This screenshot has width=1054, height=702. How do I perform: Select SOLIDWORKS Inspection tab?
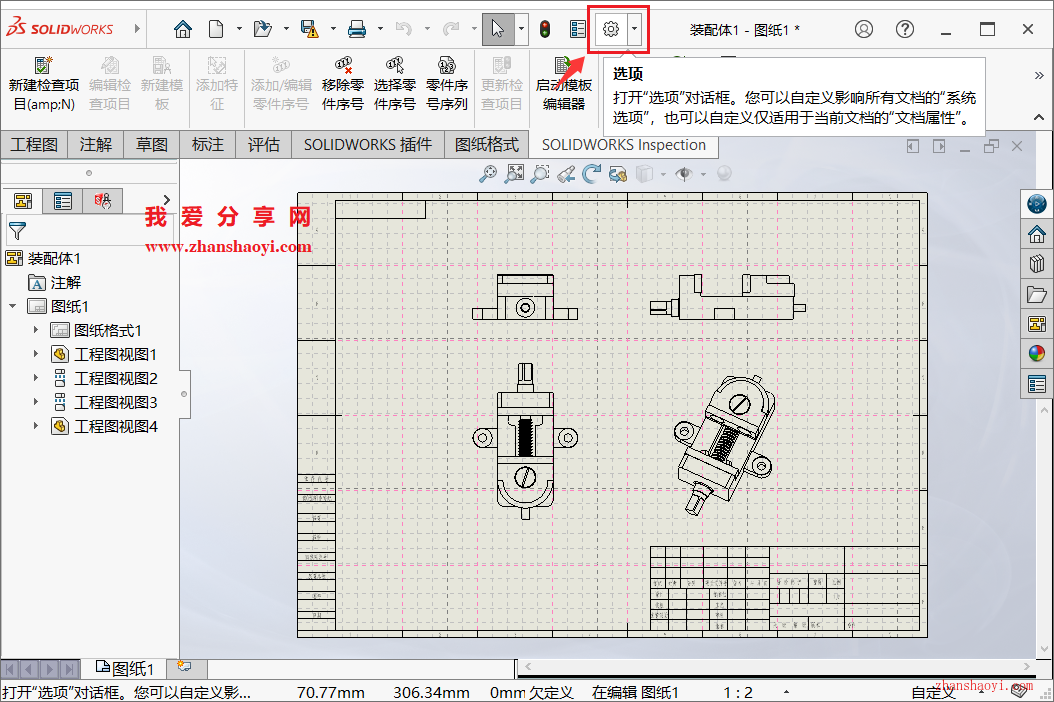(x=624, y=145)
